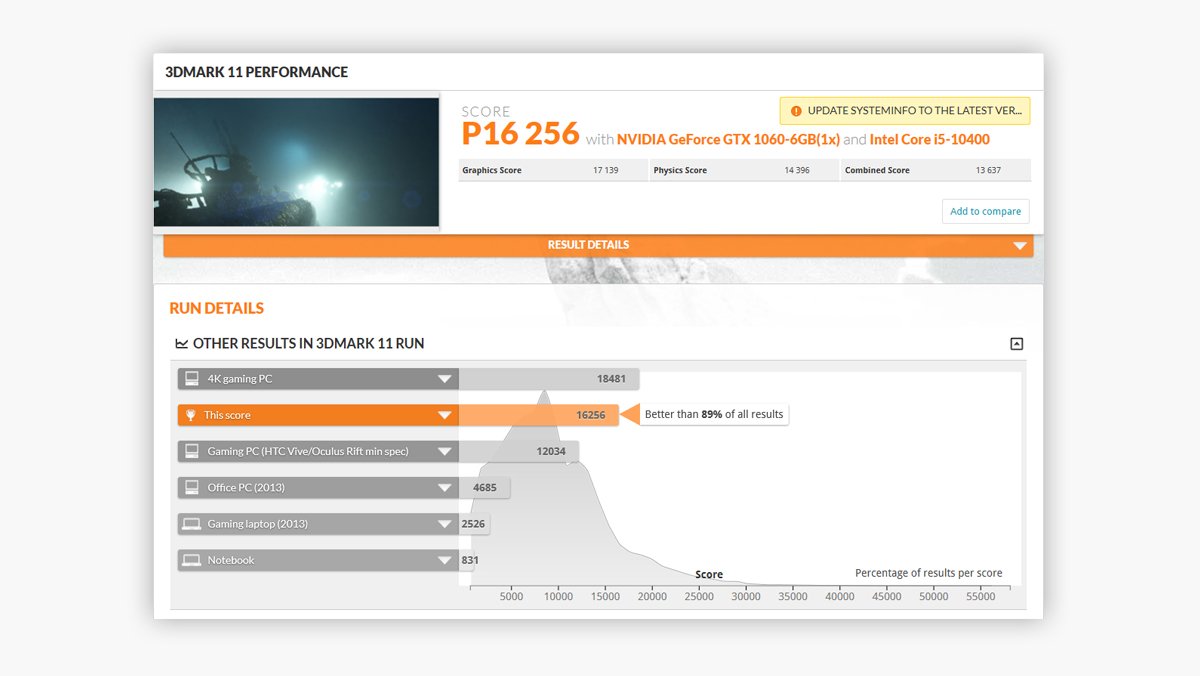Click the 12034 score bar
1200x676 pixels.
point(519,451)
